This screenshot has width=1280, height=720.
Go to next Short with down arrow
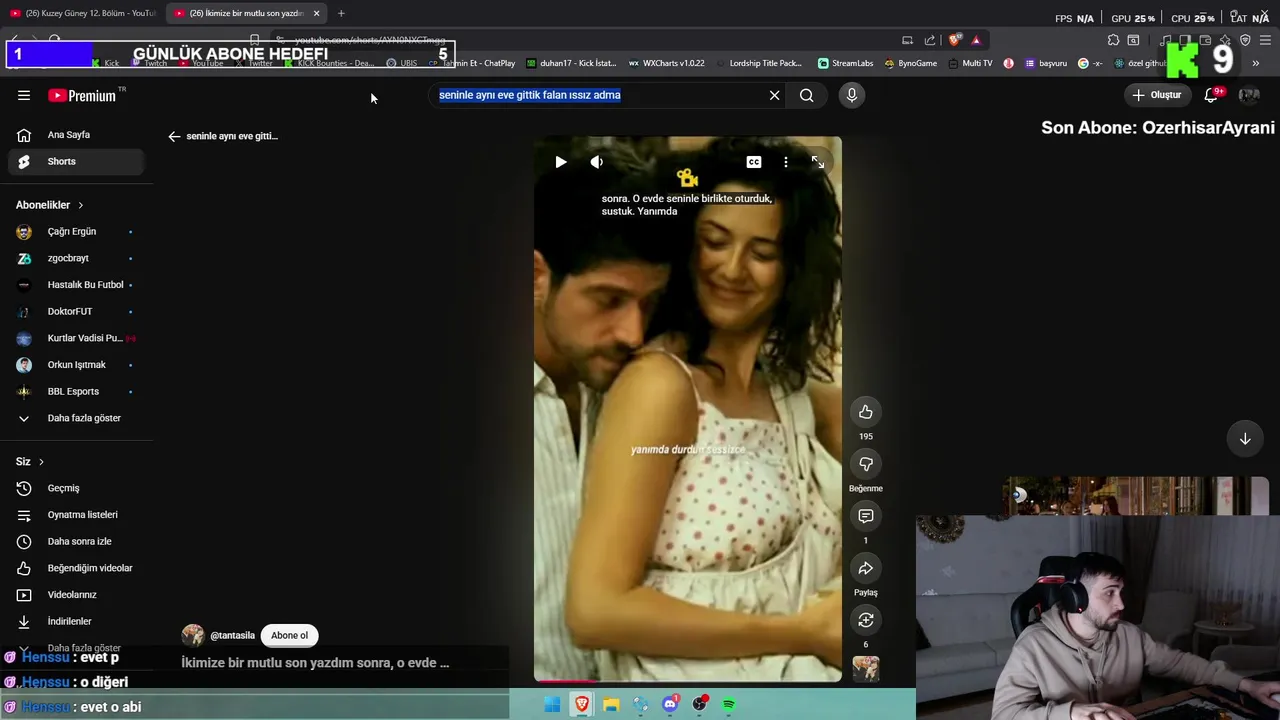pos(1245,439)
